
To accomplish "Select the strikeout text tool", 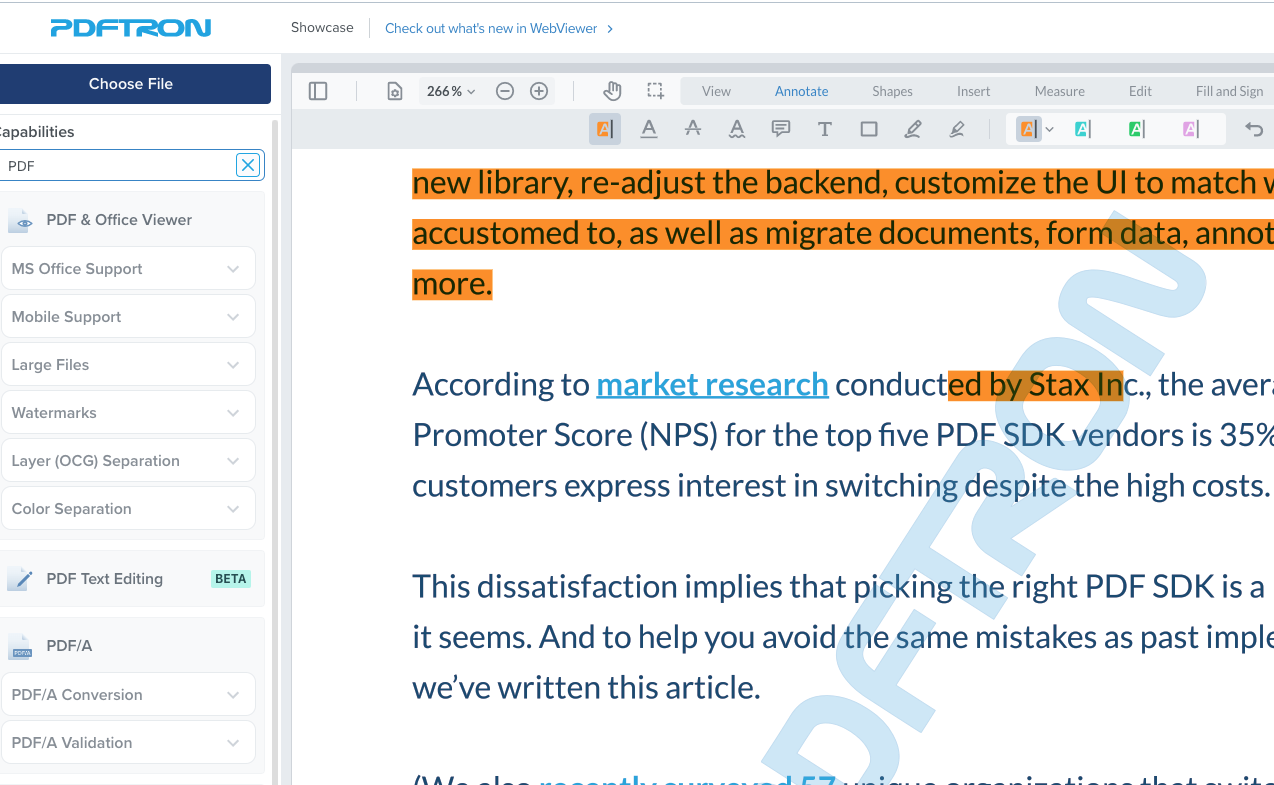I will [x=692, y=129].
